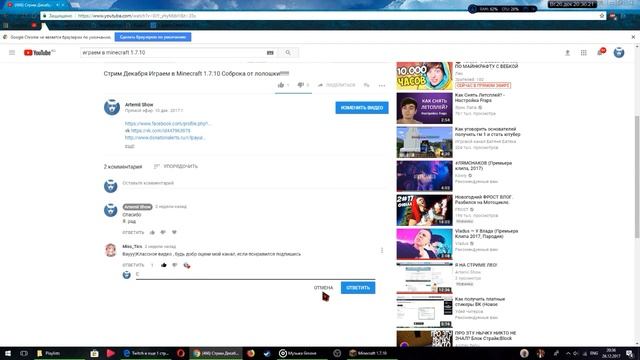The image size is (640, 360).
Task: Like the Miss_Tics comment thumbs-up
Action: pyautogui.click(x=164, y=265)
